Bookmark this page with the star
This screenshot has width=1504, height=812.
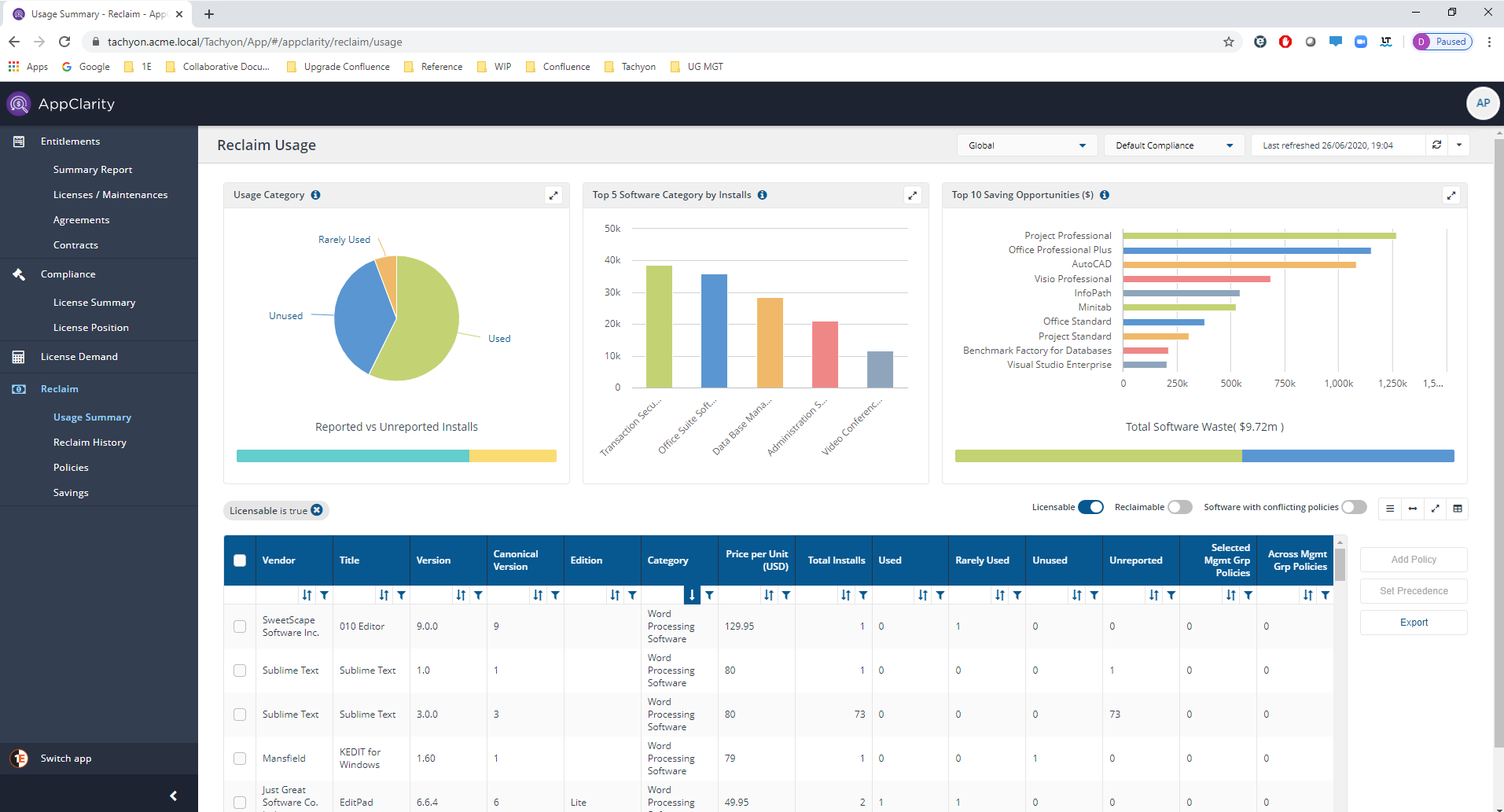click(x=1228, y=42)
